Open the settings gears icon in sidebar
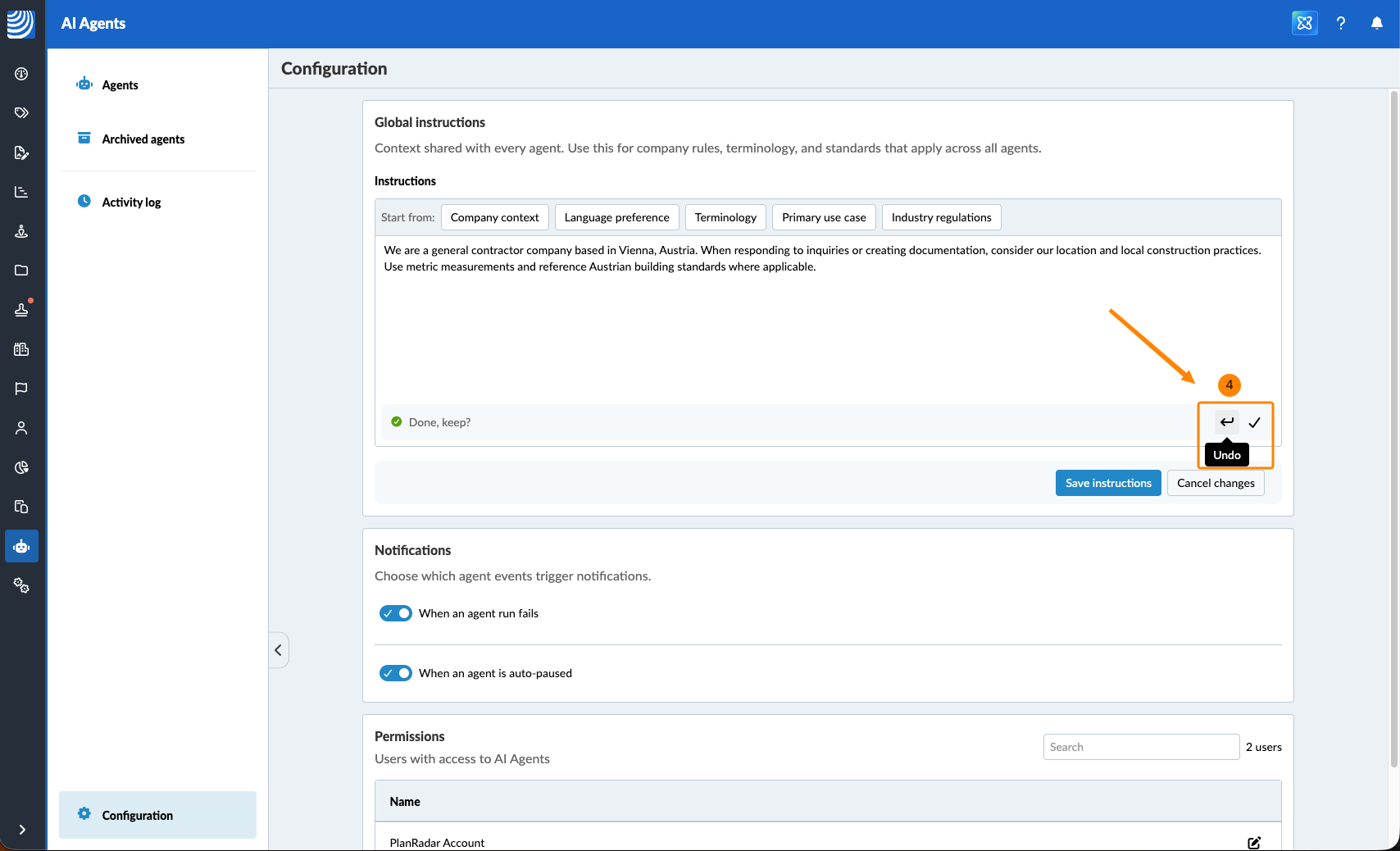The image size is (1400, 851). [21, 585]
